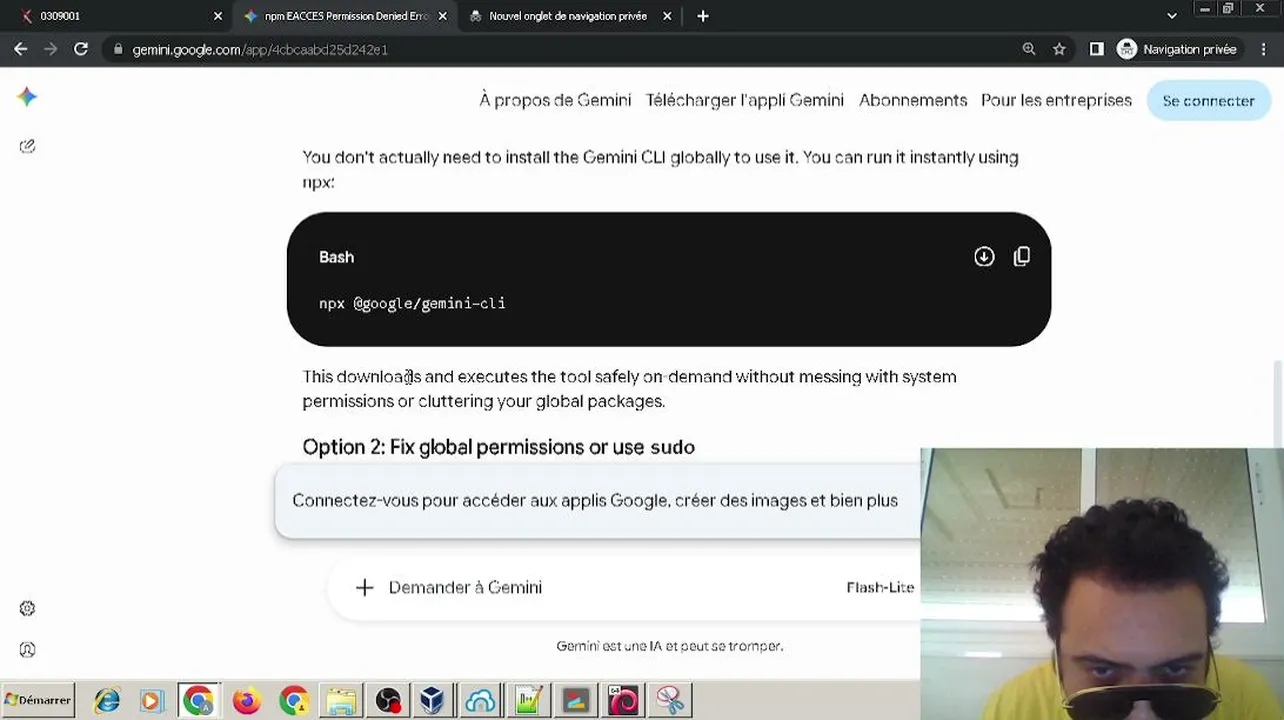Click the address bar URL
Viewport: 1284px width, 720px height.
click(260, 49)
